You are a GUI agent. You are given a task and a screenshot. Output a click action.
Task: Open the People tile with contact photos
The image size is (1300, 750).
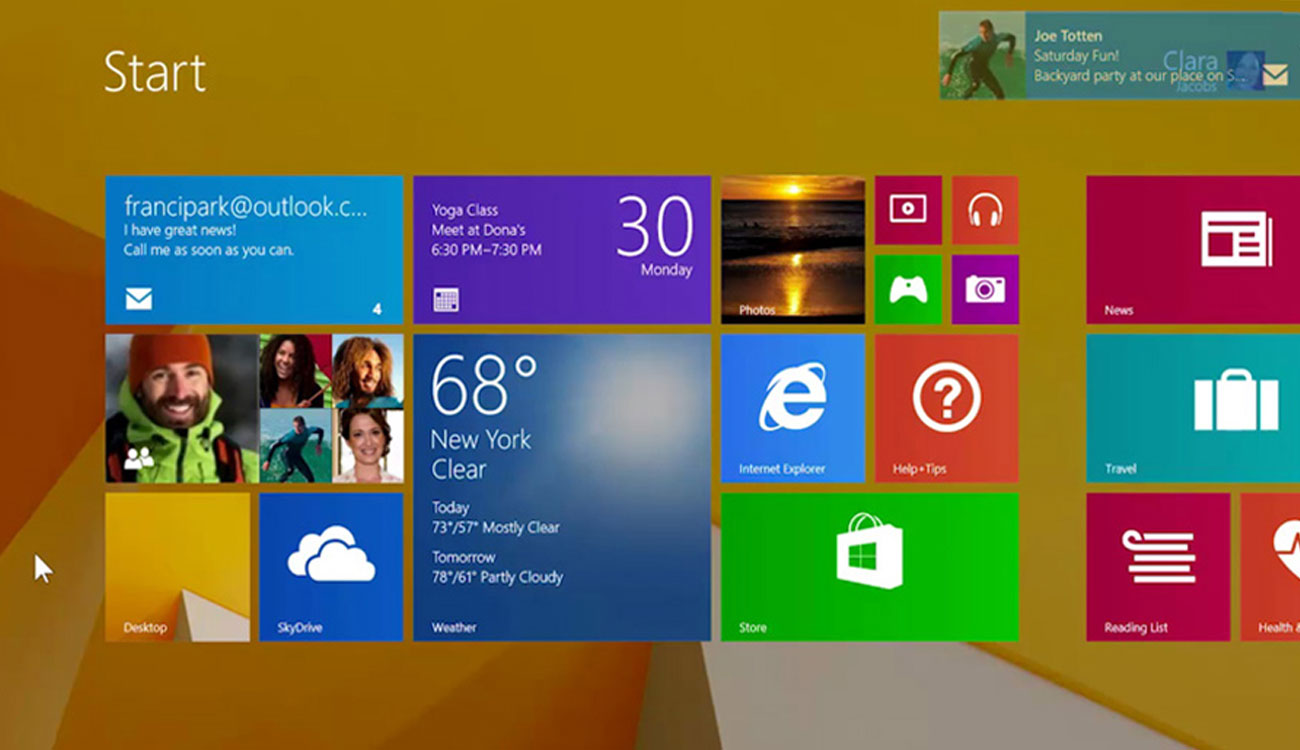(x=254, y=409)
